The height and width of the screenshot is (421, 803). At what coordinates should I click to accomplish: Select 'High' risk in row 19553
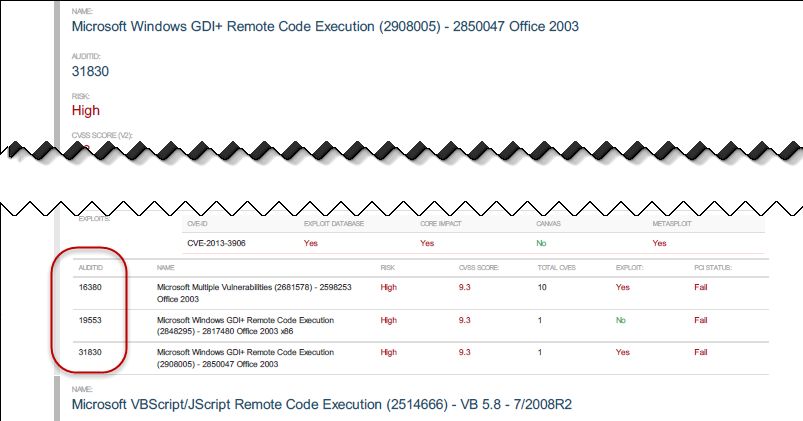[389, 320]
